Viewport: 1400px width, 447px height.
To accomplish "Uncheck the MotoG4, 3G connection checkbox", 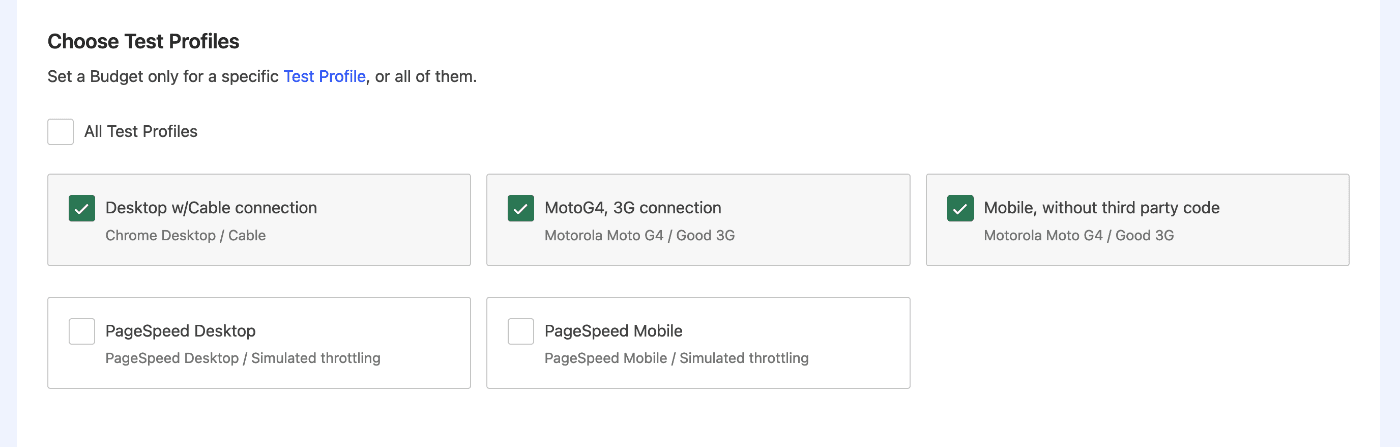I will (521, 208).
